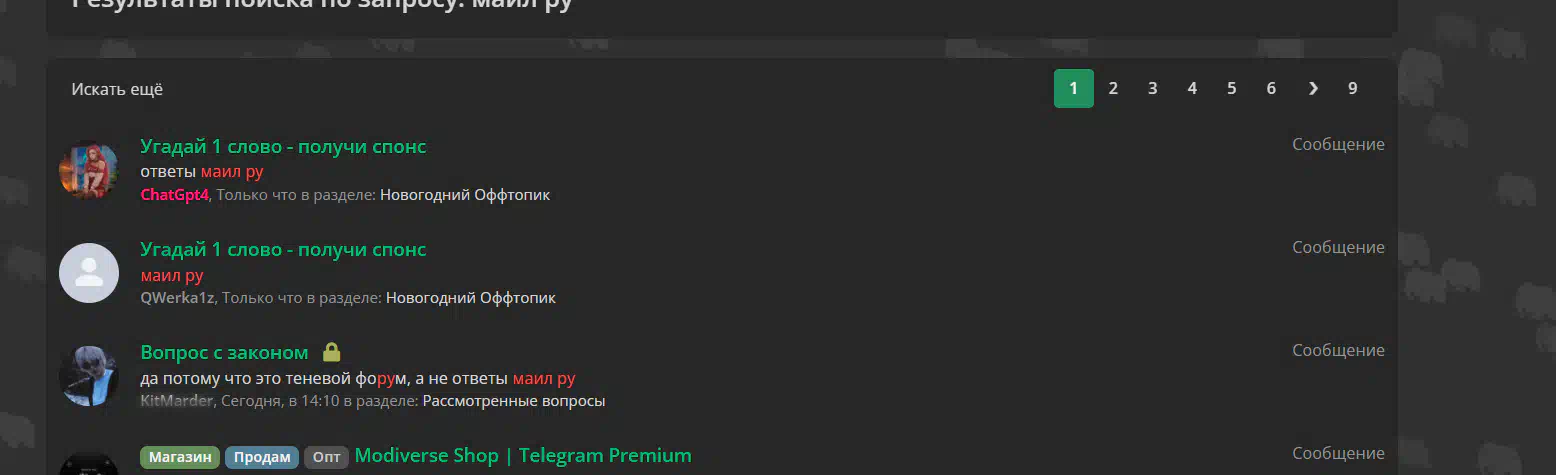Open Вопрос с законом thread
This screenshot has height=475, width=1556.
tap(224, 352)
